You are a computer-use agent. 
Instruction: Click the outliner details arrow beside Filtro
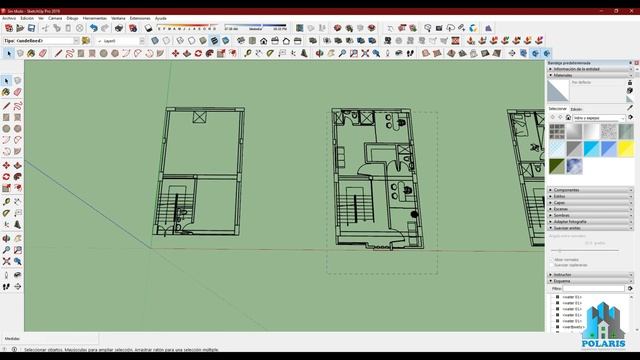pos(630,289)
